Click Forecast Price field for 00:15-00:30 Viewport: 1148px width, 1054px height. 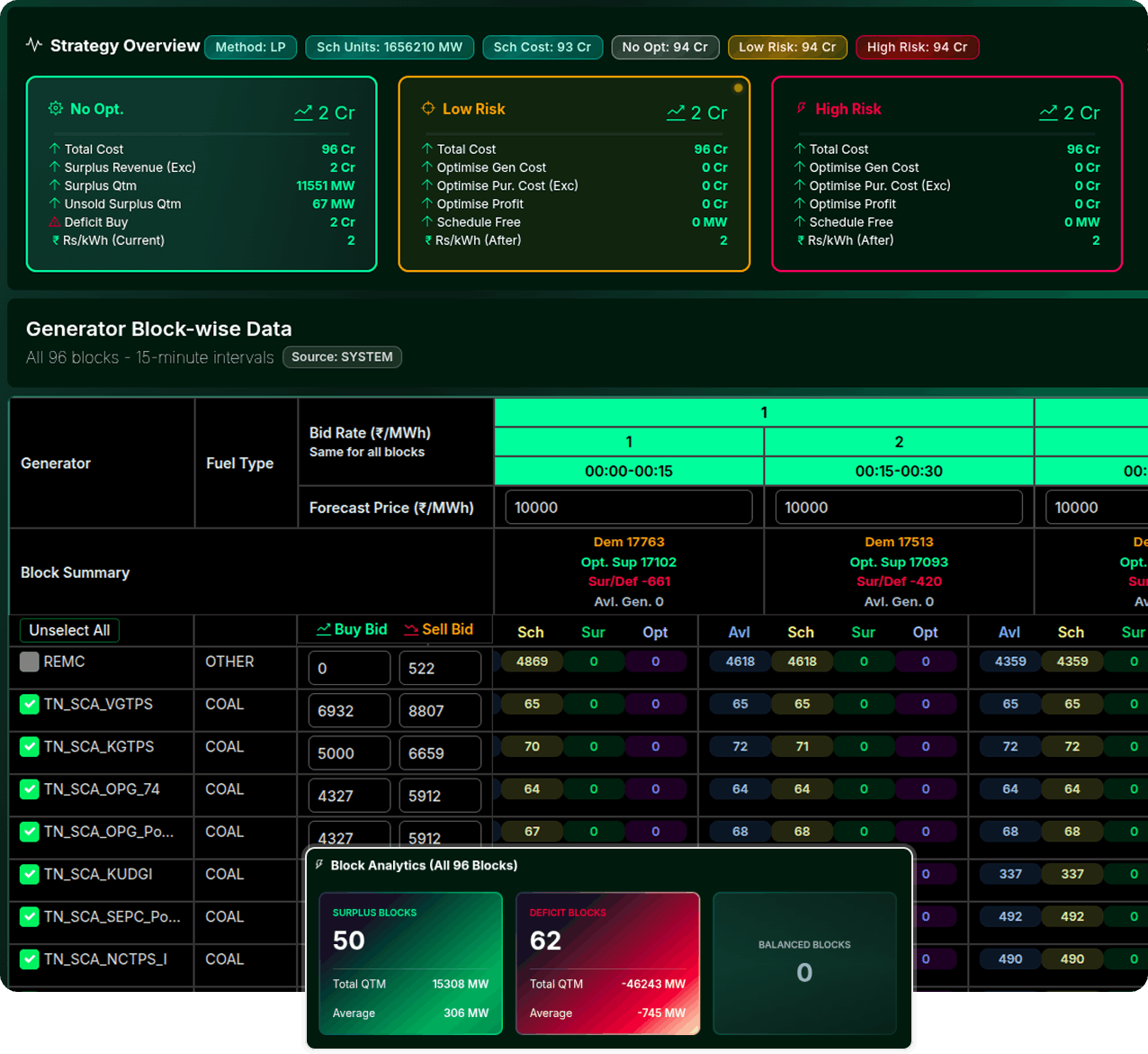(899, 507)
